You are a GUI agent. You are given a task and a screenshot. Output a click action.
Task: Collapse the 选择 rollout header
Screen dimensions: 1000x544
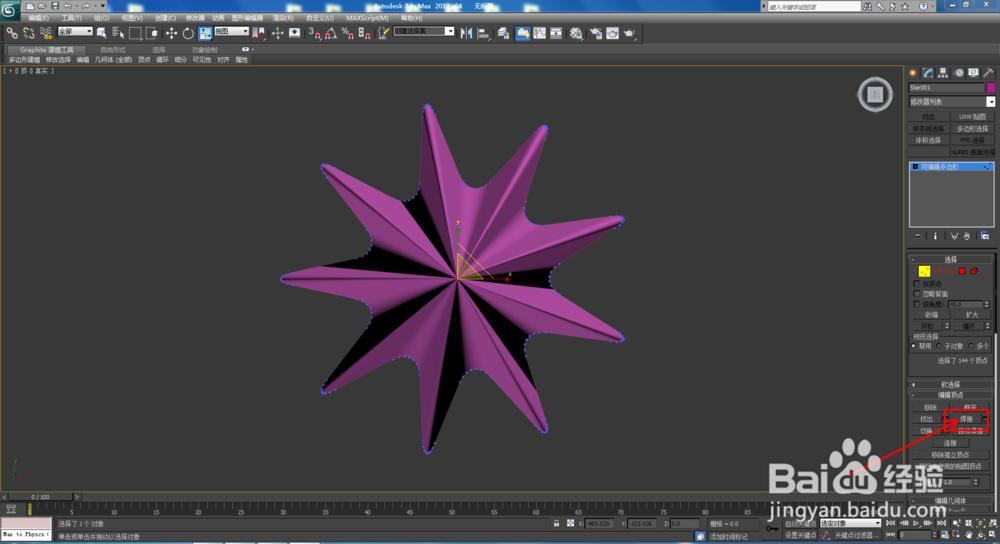(950, 260)
